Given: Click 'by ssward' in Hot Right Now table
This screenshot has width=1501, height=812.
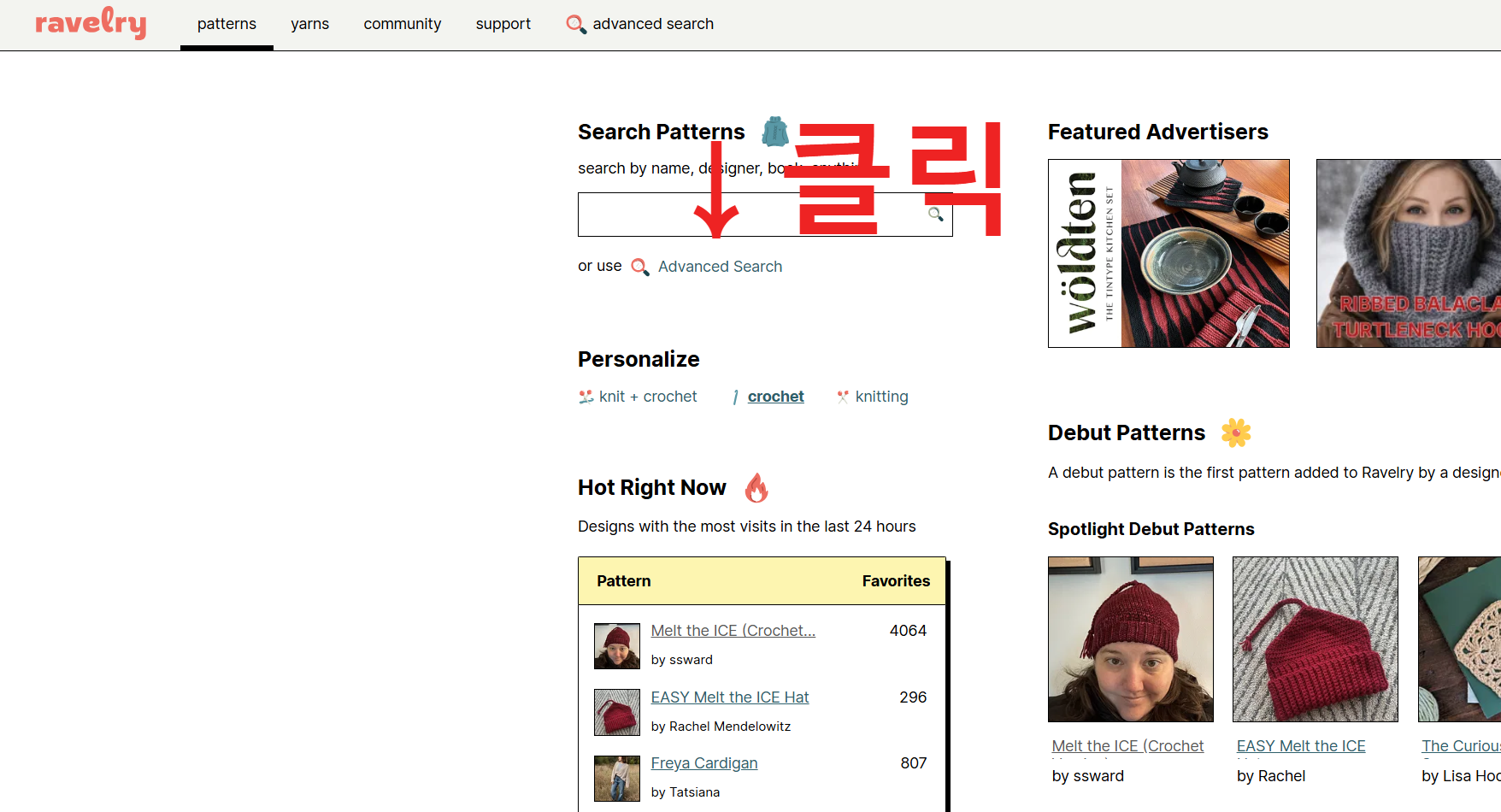Looking at the screenshot, I should pos(682,660).
